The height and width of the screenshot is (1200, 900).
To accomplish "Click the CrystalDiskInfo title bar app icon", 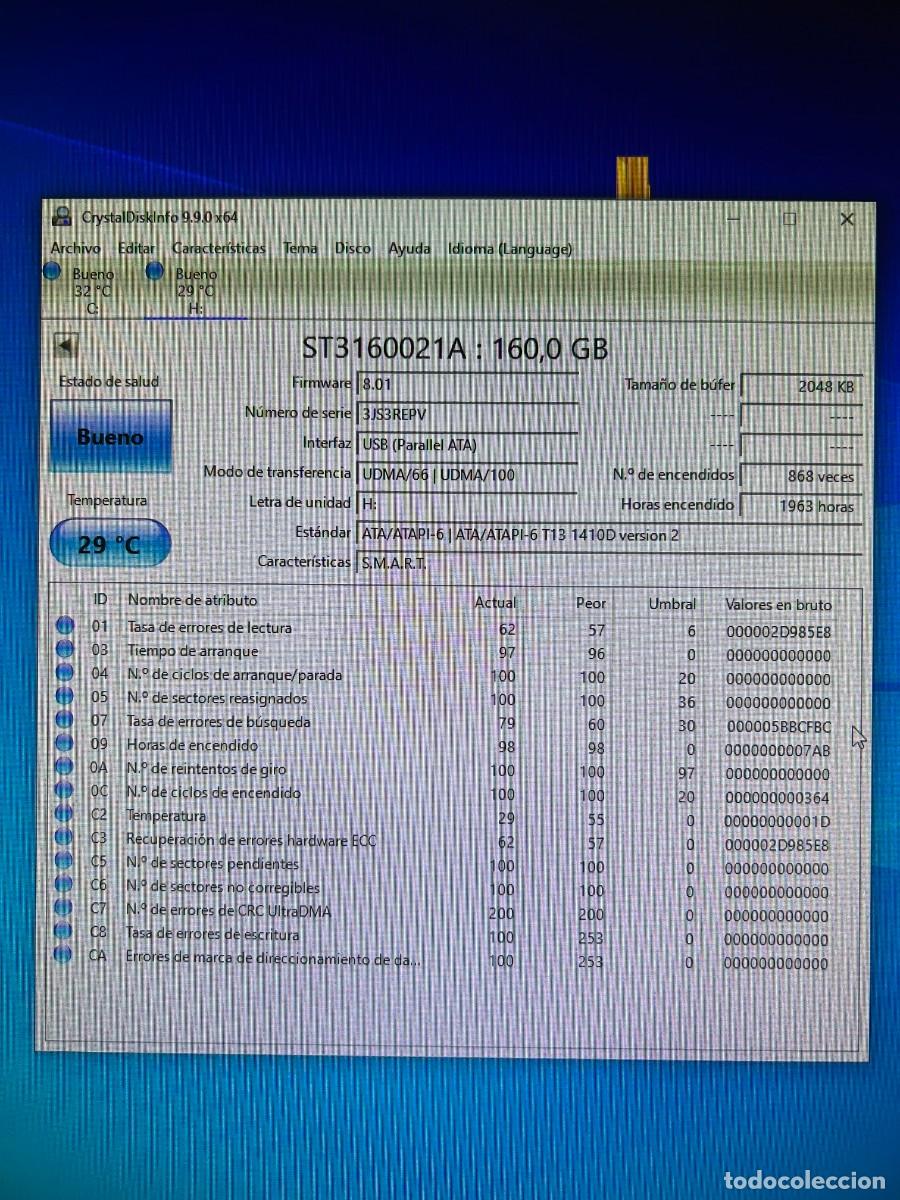I will (x=63, y=217).
